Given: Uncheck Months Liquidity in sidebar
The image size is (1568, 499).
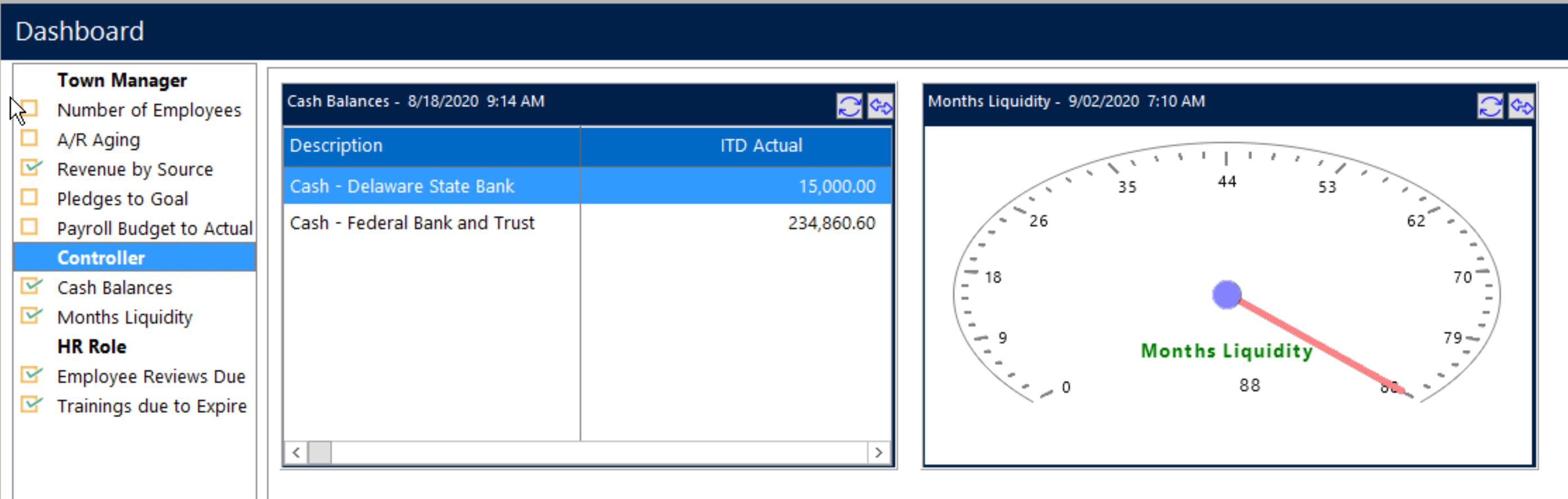Looking at the screenshot, I should [x=29, y=316].
